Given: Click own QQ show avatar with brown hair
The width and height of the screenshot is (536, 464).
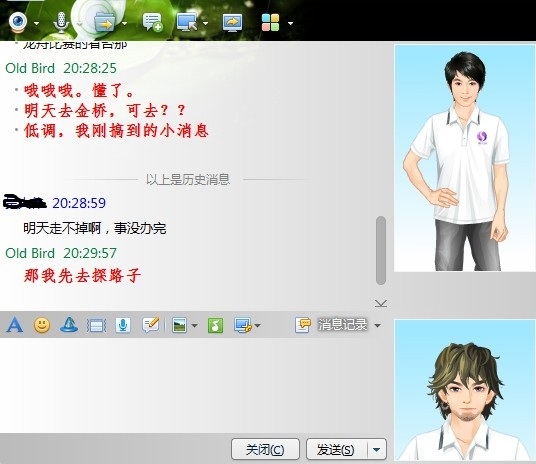Looking at the screenshot, I should [x=465, y=390].
